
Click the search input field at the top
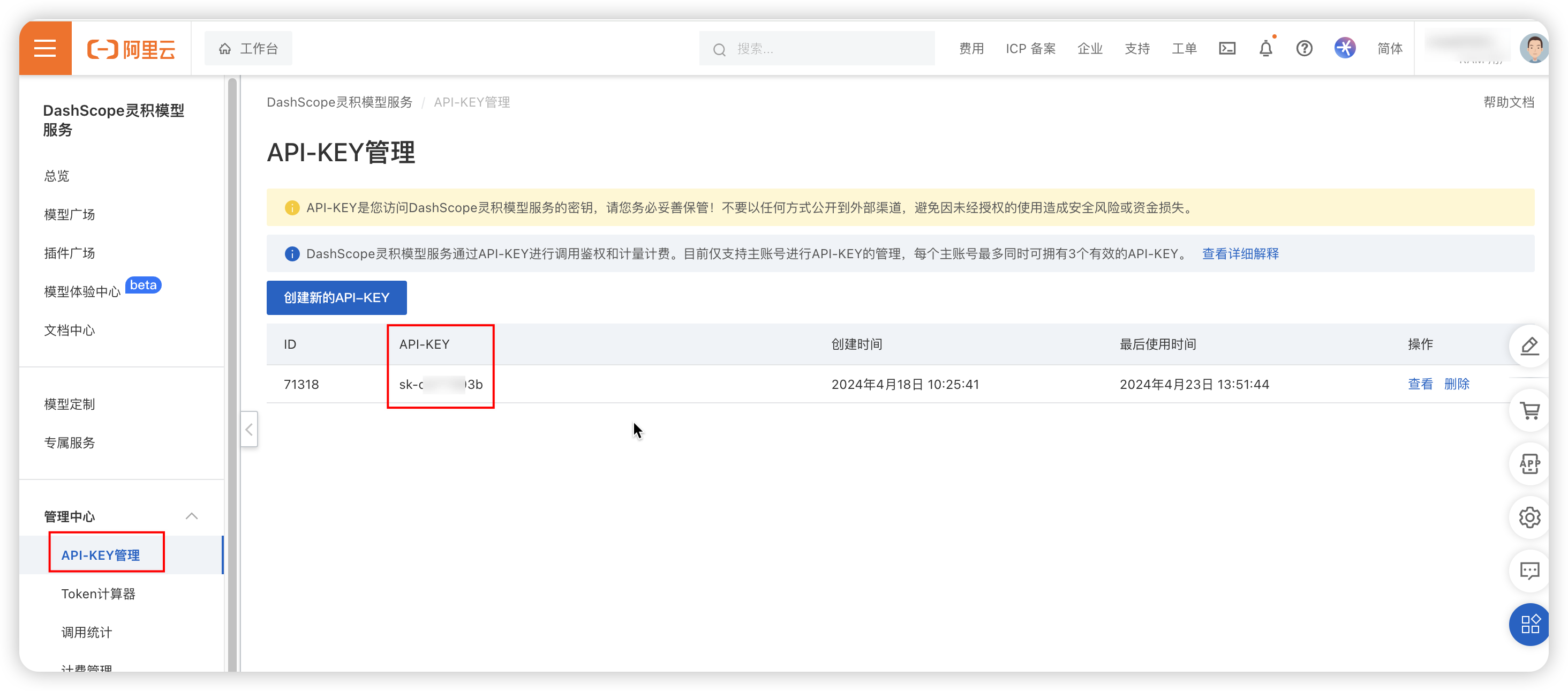pos(816,48)
